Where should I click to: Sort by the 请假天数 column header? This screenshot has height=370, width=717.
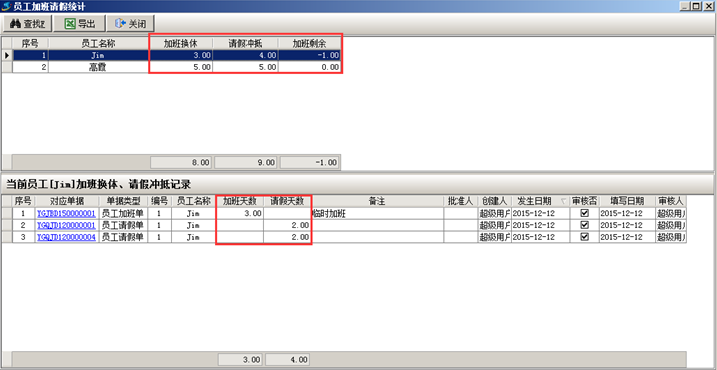[287, 201]
